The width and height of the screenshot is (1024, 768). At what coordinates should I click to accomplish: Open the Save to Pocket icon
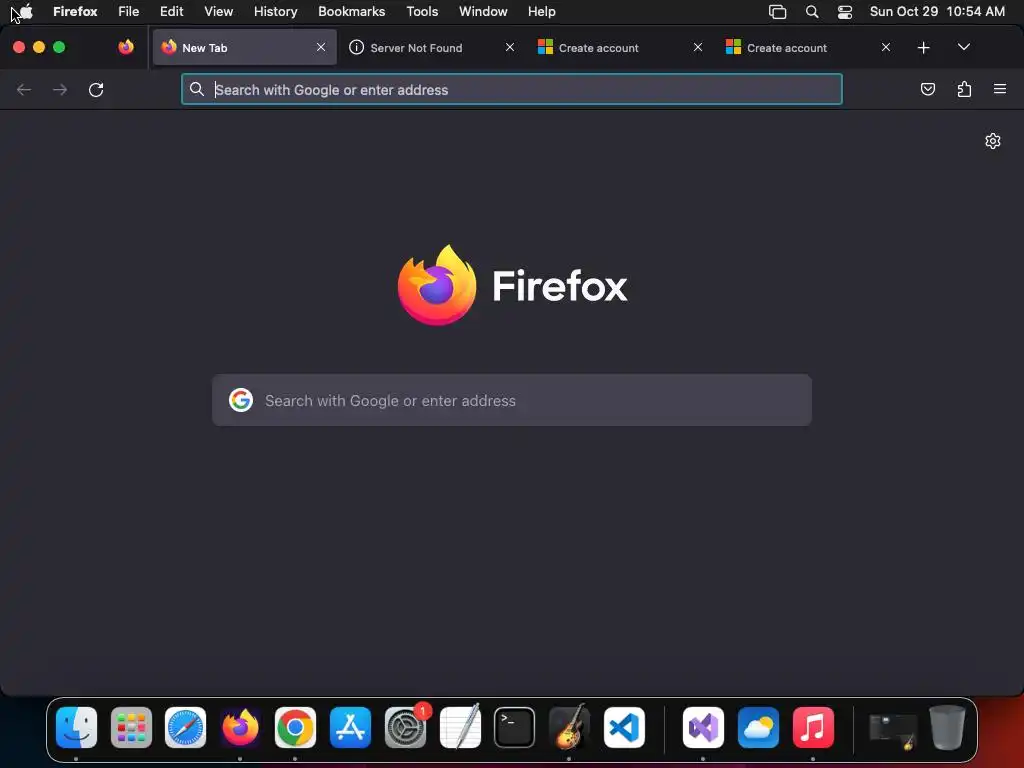pyautogui.click(x=927, y=89)
